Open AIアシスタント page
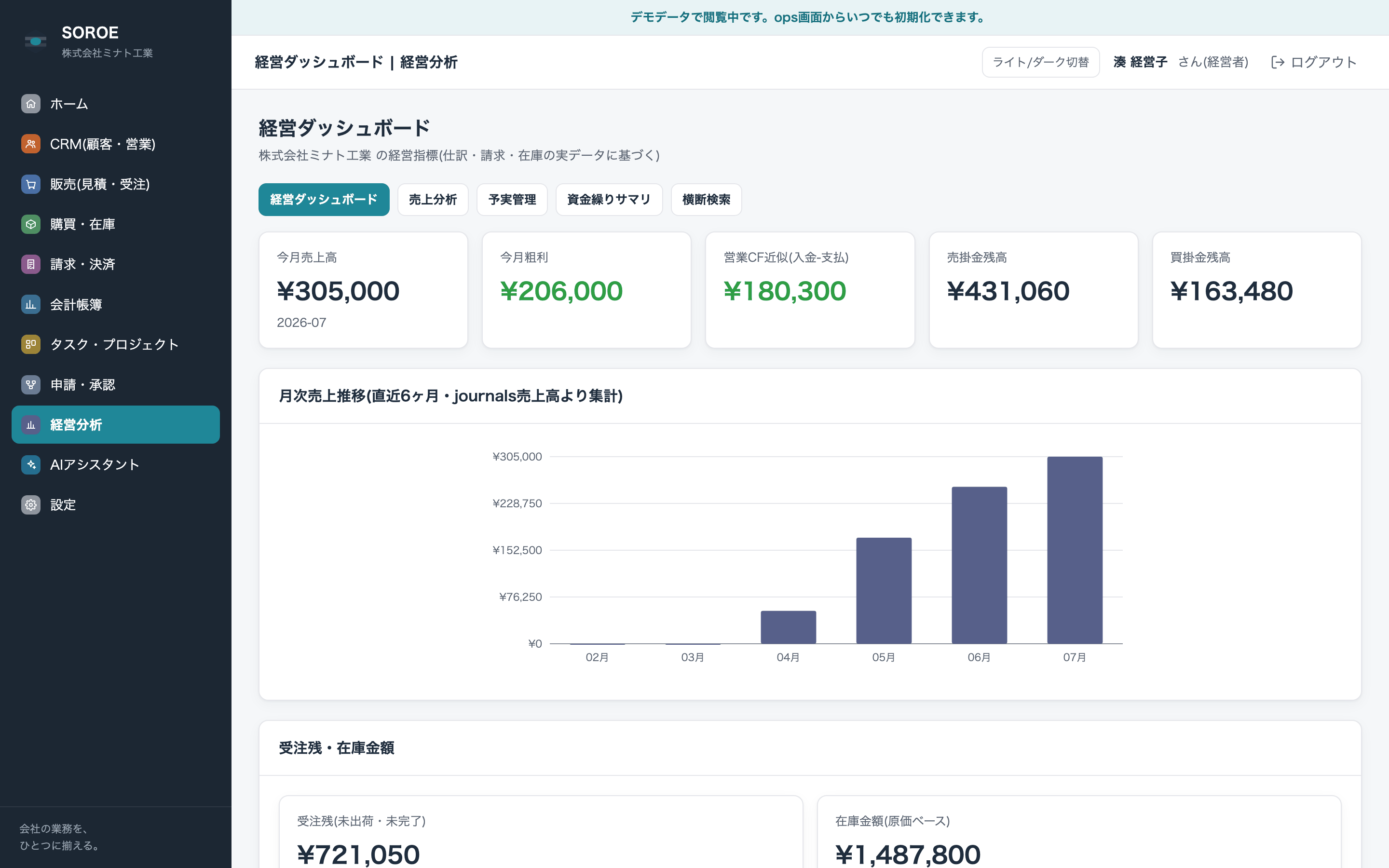1389x868 pixels. click(x=115, y=464)
